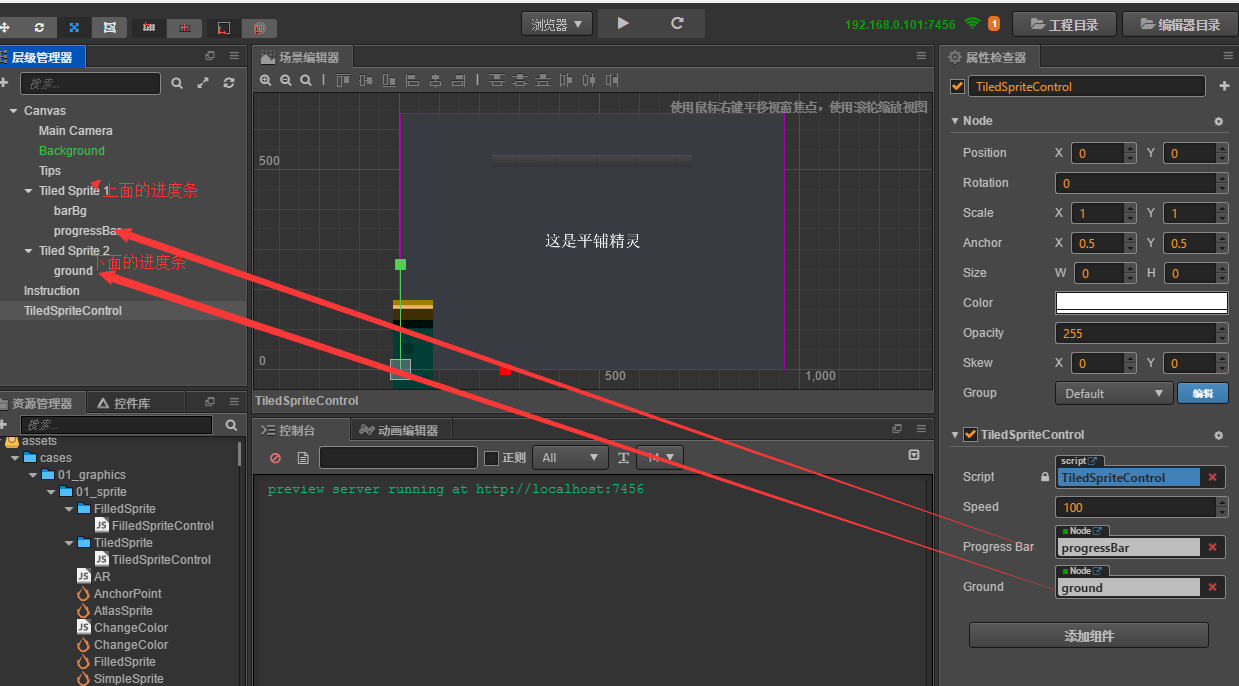The height and width of the screenshot is (686, 1239).
Task: Clear the Ground node reference
Action: (1213, 587)
